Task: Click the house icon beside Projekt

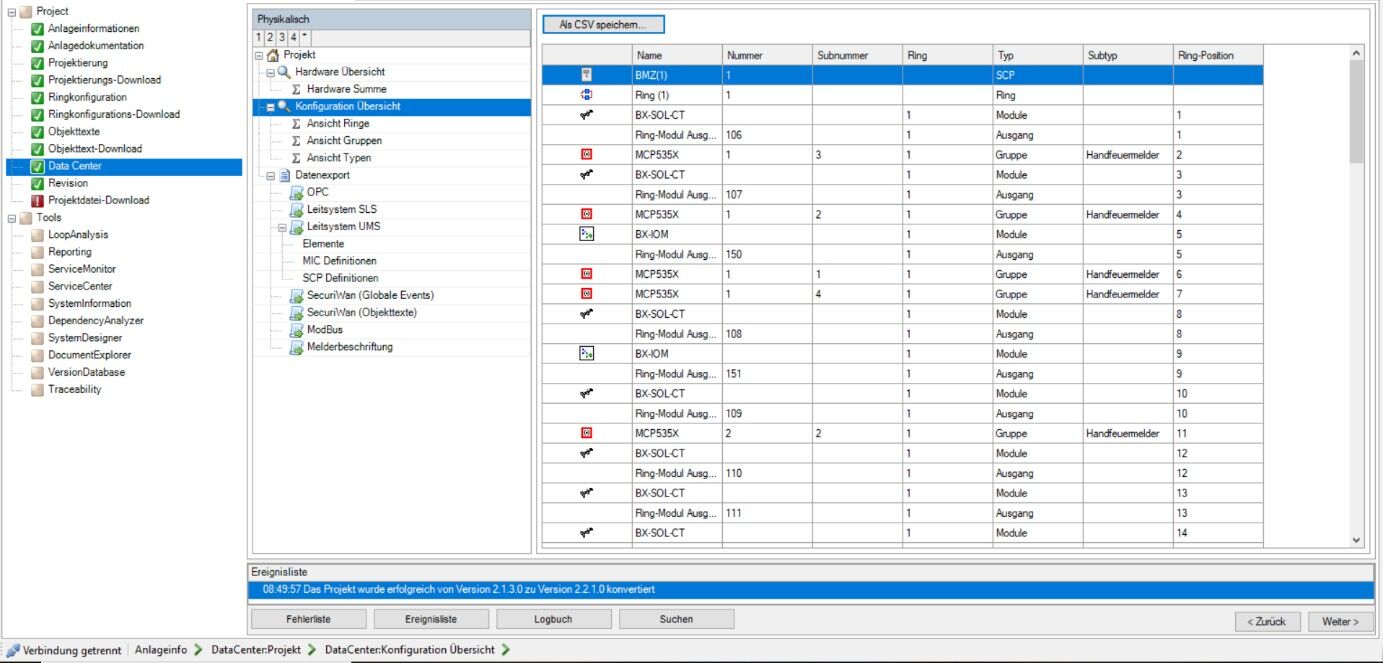Action: click(x=273, y=55)
